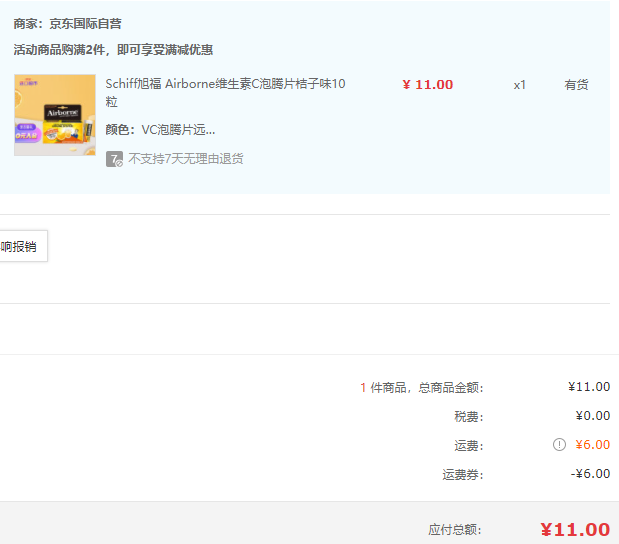Click the color option text VC泡腾片远...
The width and height of the screenshot is (619, 544).
pyautogui.click(x=178, y=129)
